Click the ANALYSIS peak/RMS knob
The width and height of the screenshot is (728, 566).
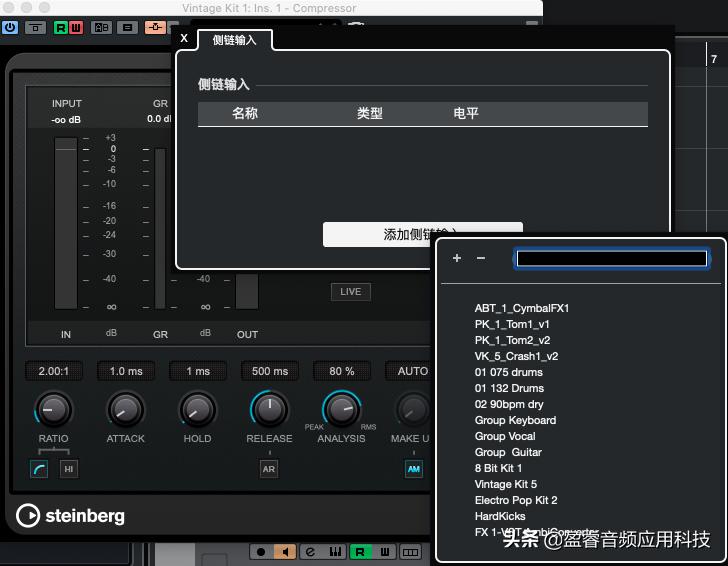coord(341,409)
